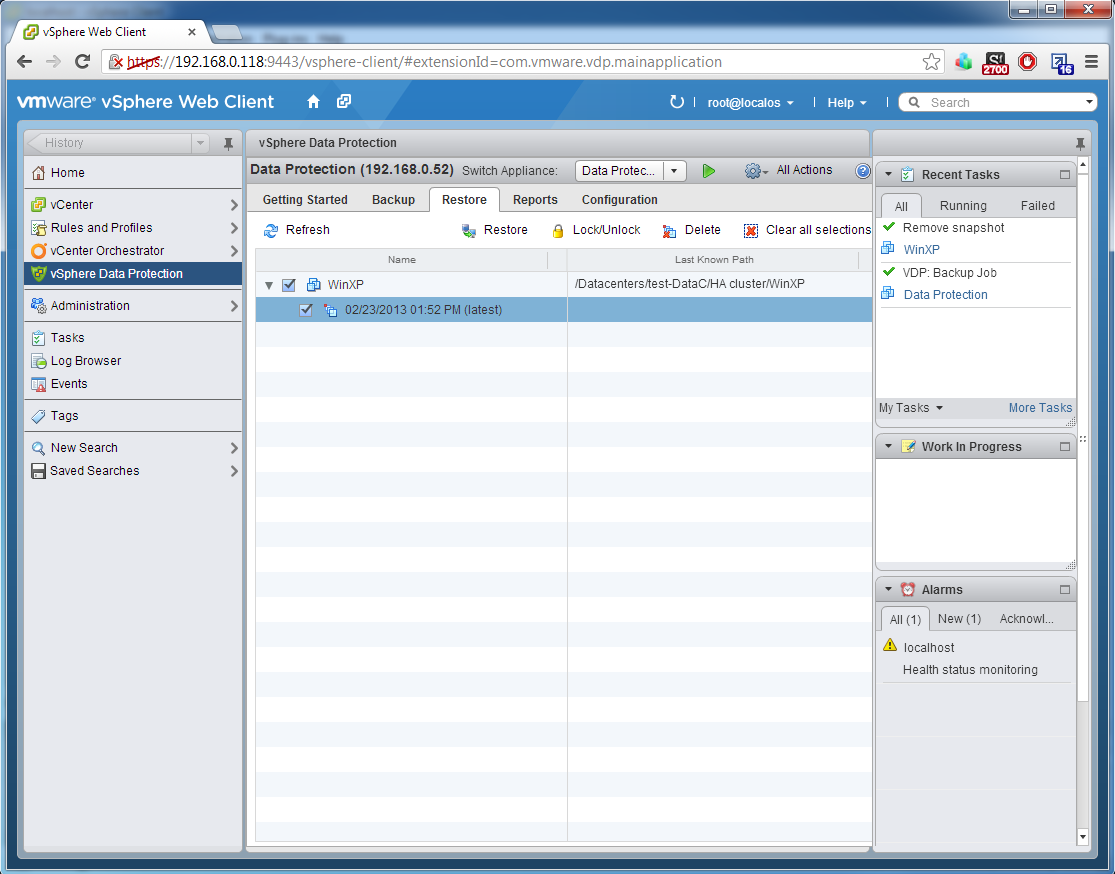Expand Administration chevron

[234, 306]
